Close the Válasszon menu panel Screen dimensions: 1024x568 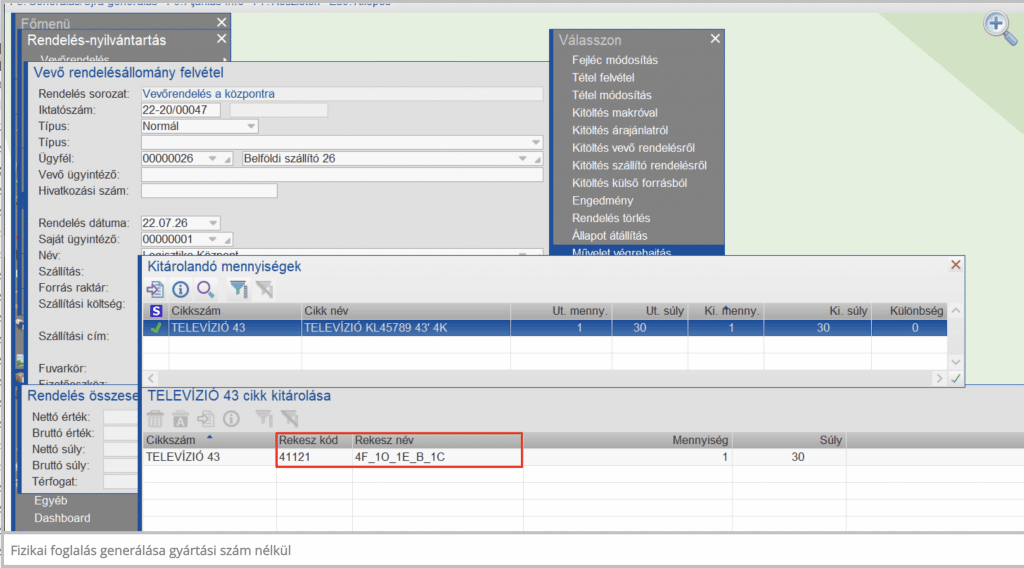pyautogui.click(x=715, y=39)
